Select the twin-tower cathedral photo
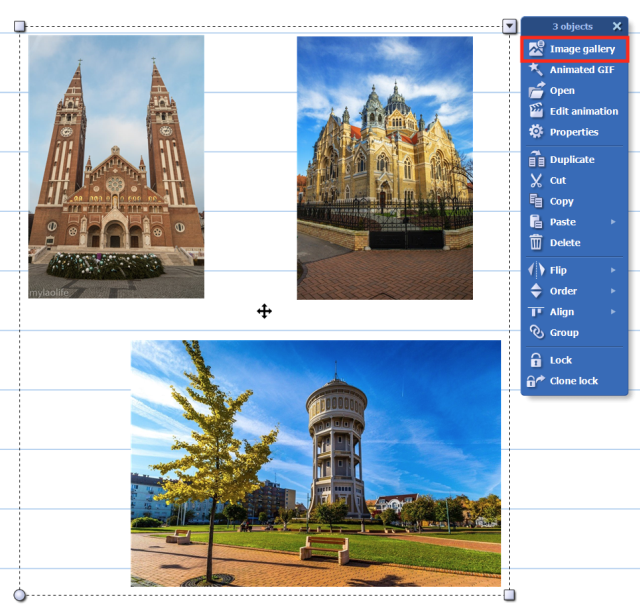The width and height of the screenshot is (640, 615). pos(116,166)
